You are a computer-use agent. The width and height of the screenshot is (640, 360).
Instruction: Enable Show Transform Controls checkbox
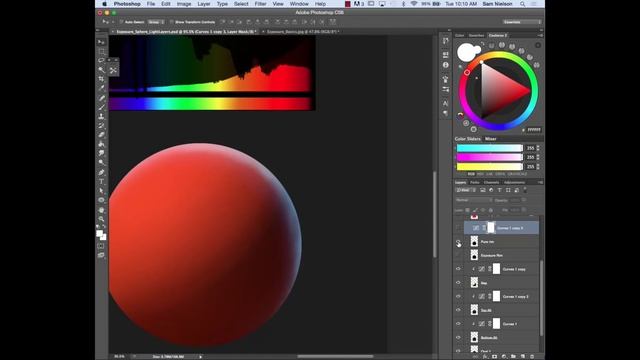(172, 22)
